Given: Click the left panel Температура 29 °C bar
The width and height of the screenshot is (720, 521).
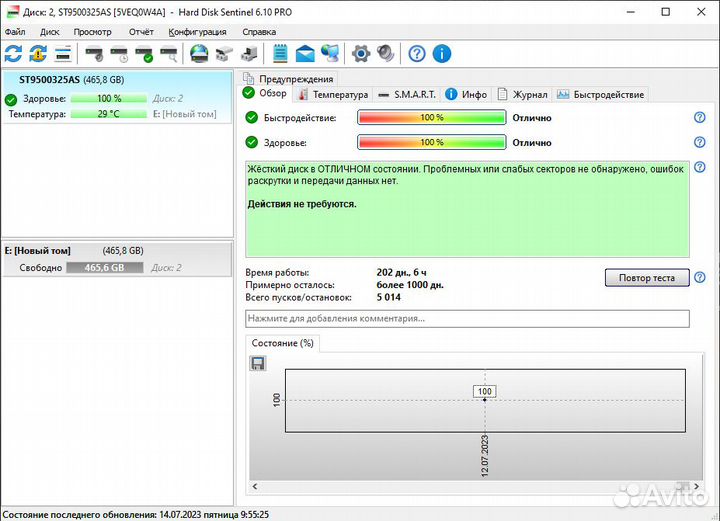Looking at the screenshot, I should [x=109, y=114].
